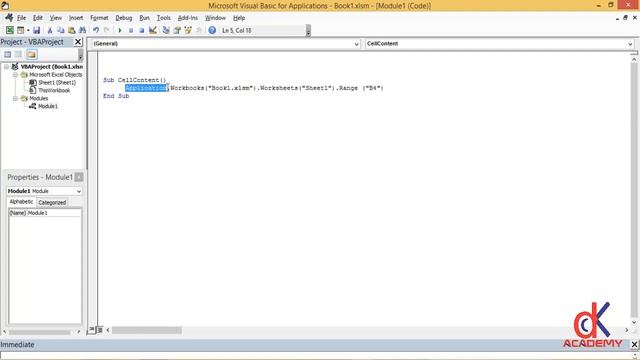
Task: Click View Object icon in Project pane
Action: pos(19,54)
